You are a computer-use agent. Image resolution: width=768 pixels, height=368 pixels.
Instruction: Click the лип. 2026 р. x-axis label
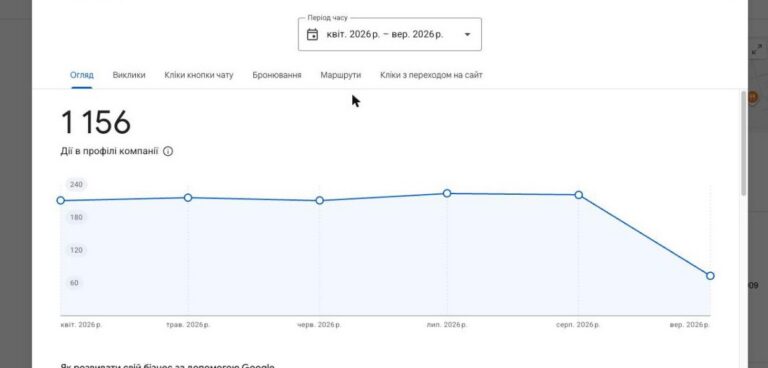tap(447, 325)
